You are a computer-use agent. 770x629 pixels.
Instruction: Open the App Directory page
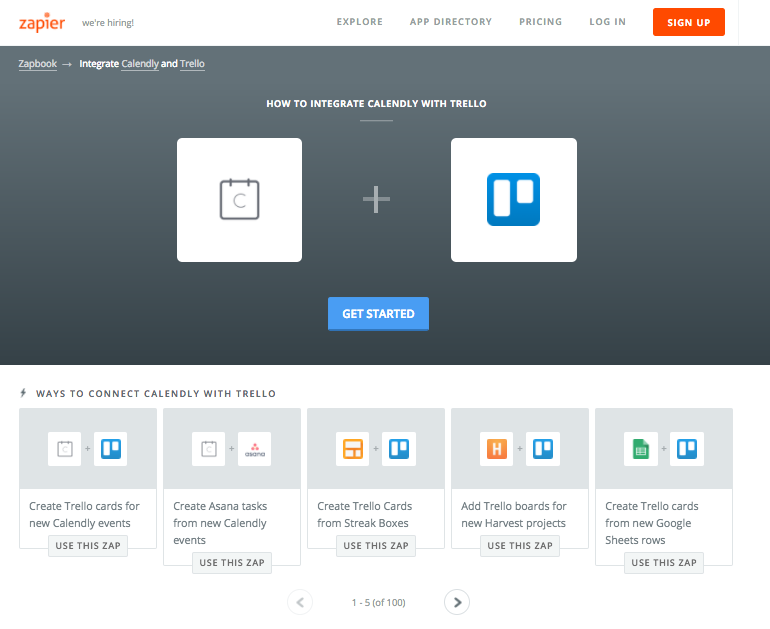click(x=451, y=22)
